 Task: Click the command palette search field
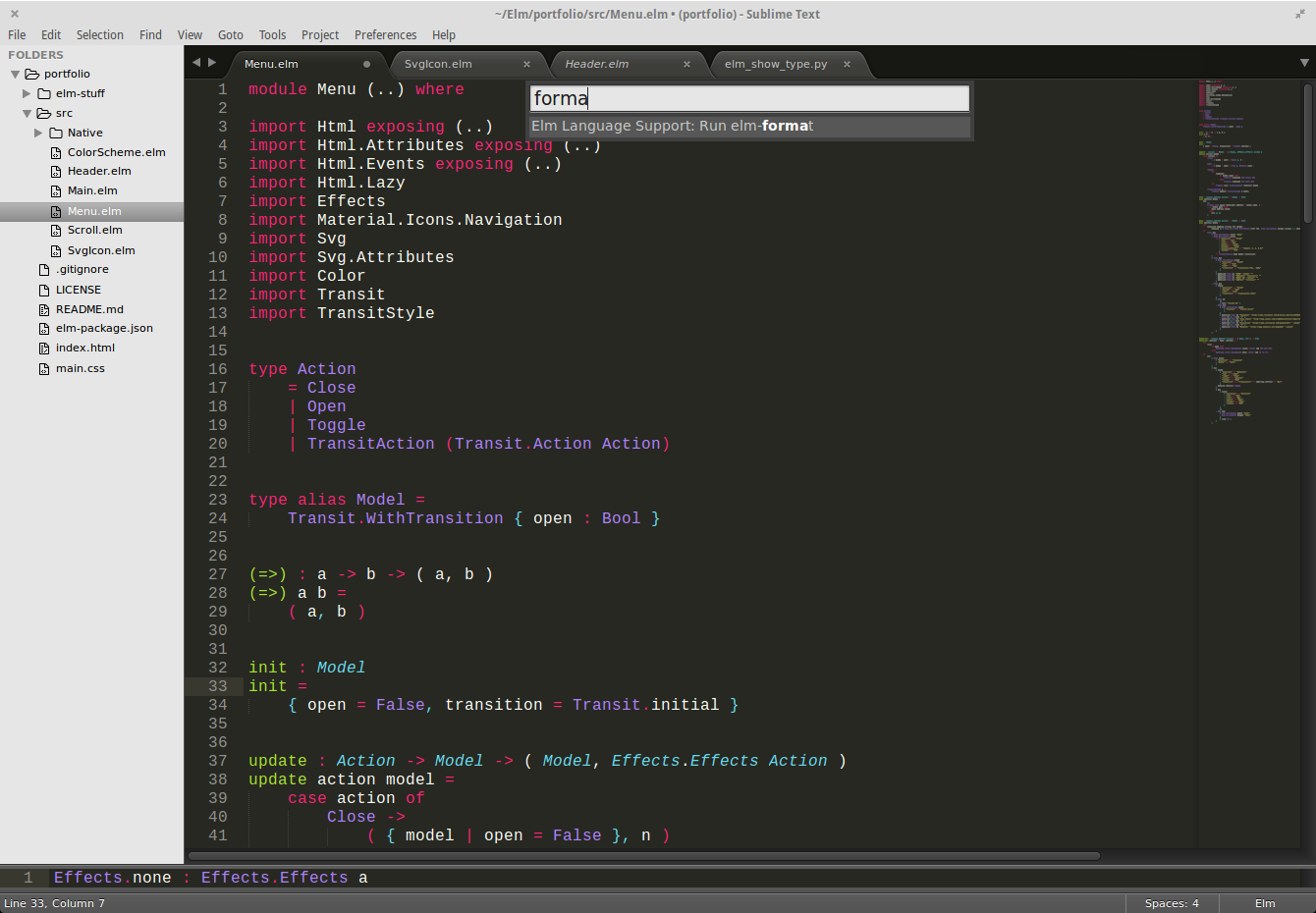[749, 98]
